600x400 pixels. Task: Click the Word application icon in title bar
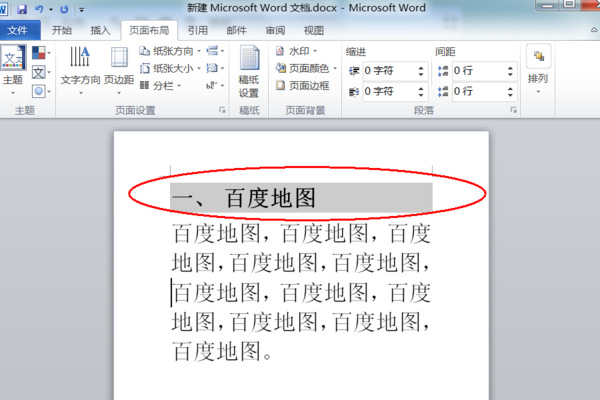[x=3, y=9]
